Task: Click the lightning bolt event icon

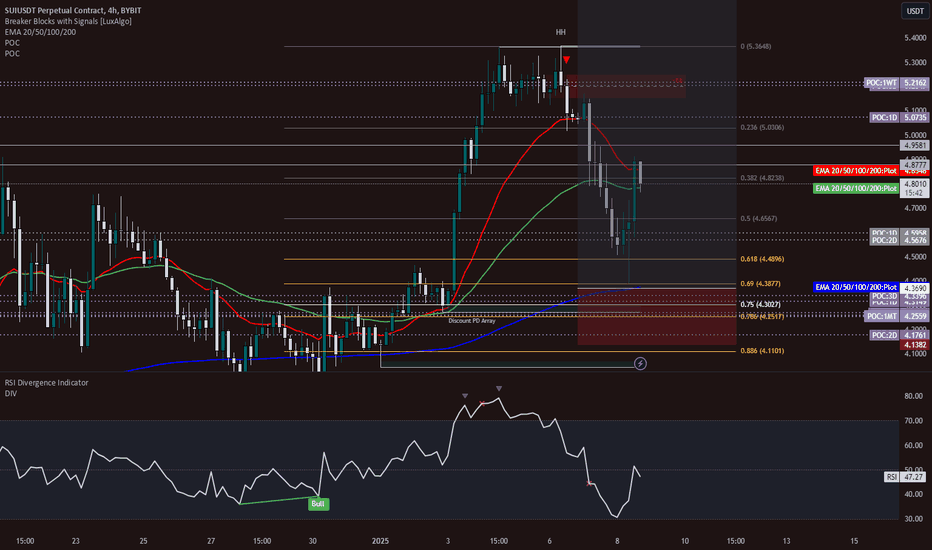Action: click(x=640, y=363)
